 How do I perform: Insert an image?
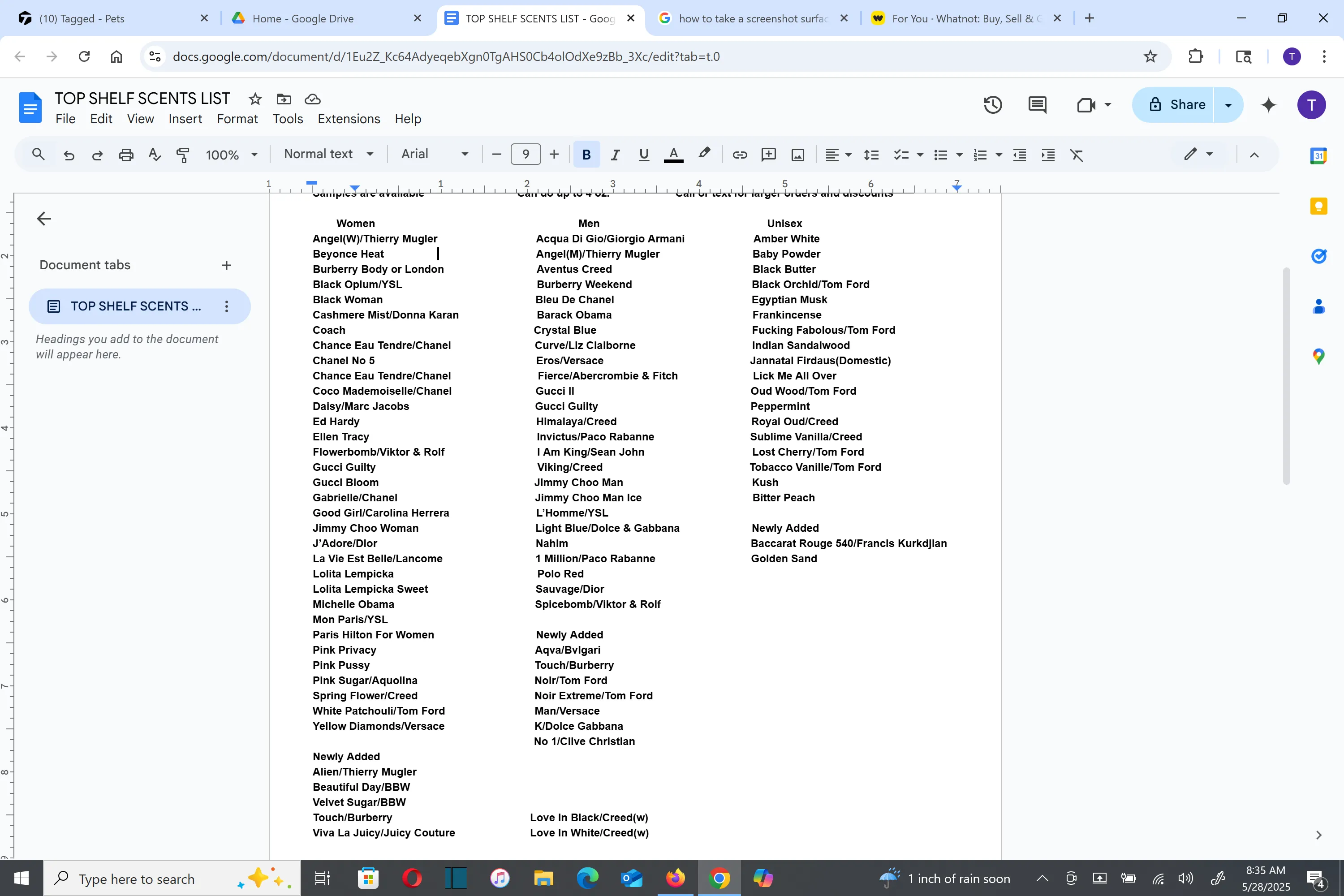coord(798,155)
